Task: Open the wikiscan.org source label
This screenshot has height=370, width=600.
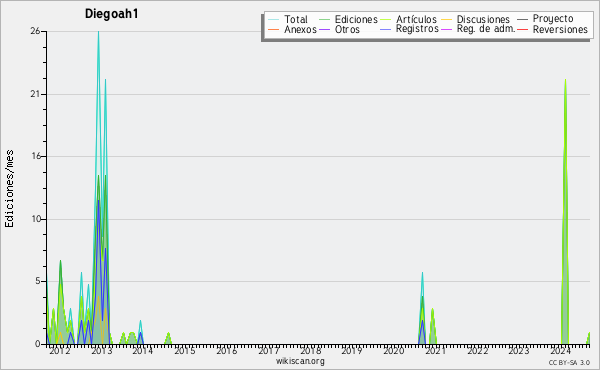Action: [300, 361]
